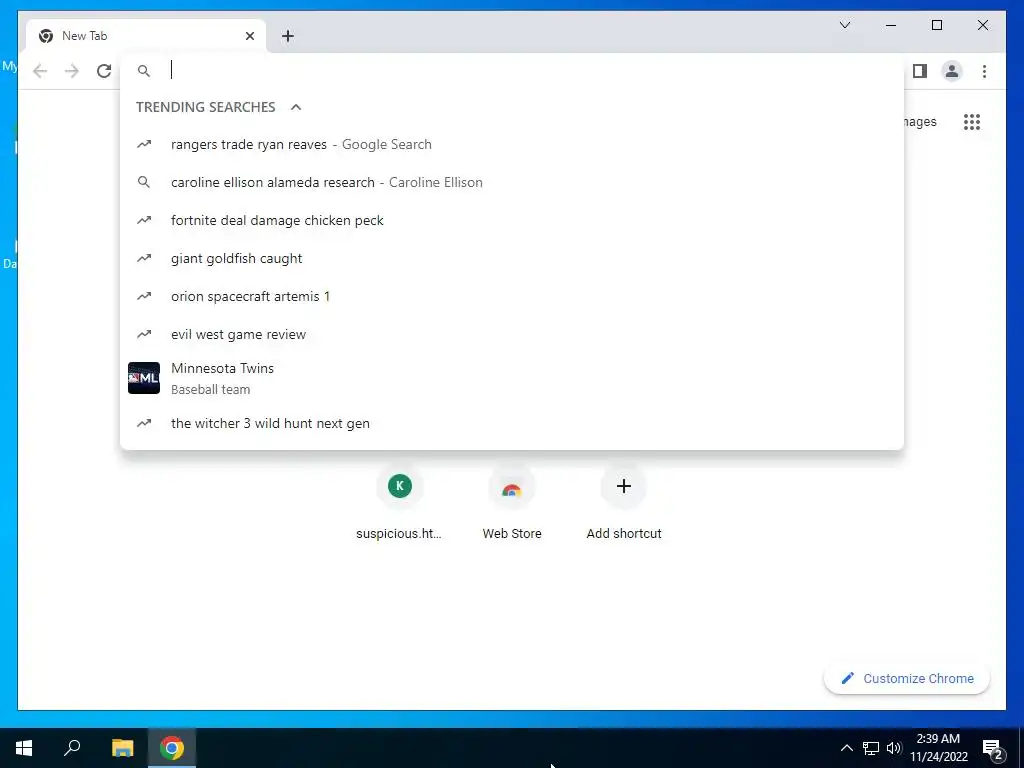Choose 'fortnite deal damage chicken peck' suggestion
Screen dimensions: 1024x768
(x=512, y=220)
